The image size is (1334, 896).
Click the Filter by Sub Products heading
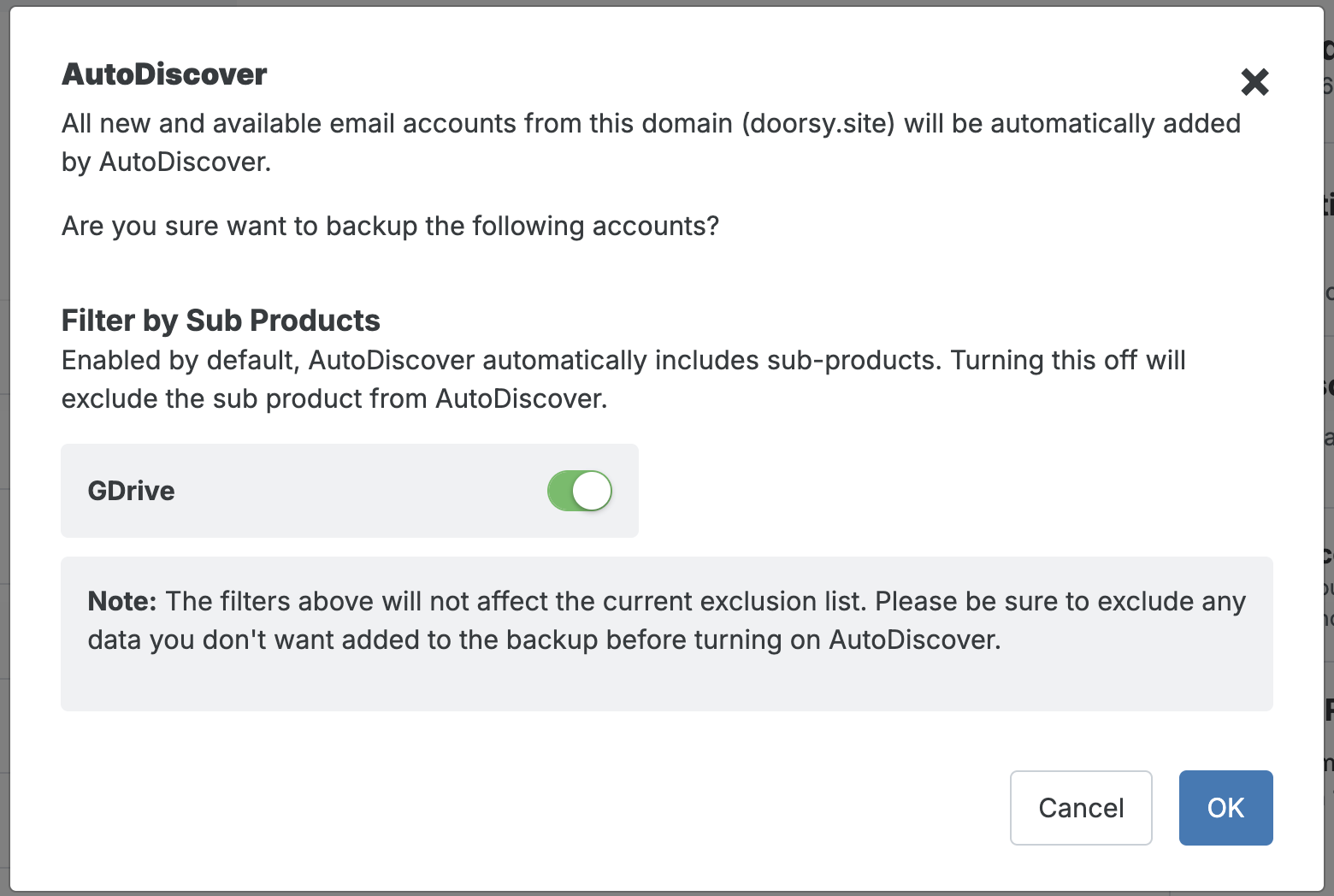coord(221,321)
